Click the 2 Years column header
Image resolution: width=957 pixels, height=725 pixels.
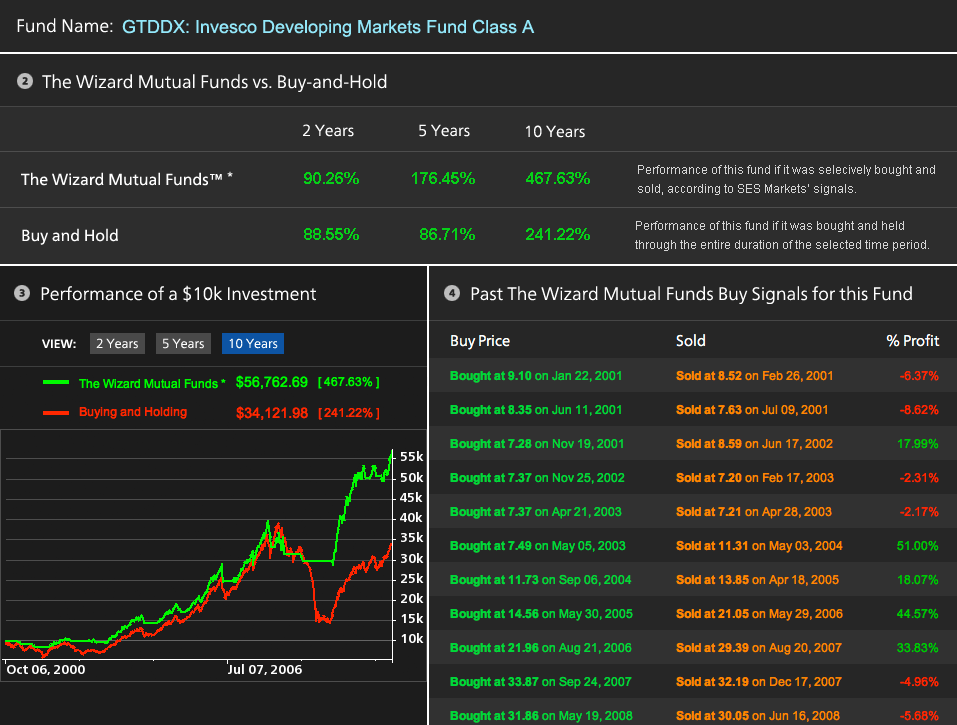click(328, 131)
